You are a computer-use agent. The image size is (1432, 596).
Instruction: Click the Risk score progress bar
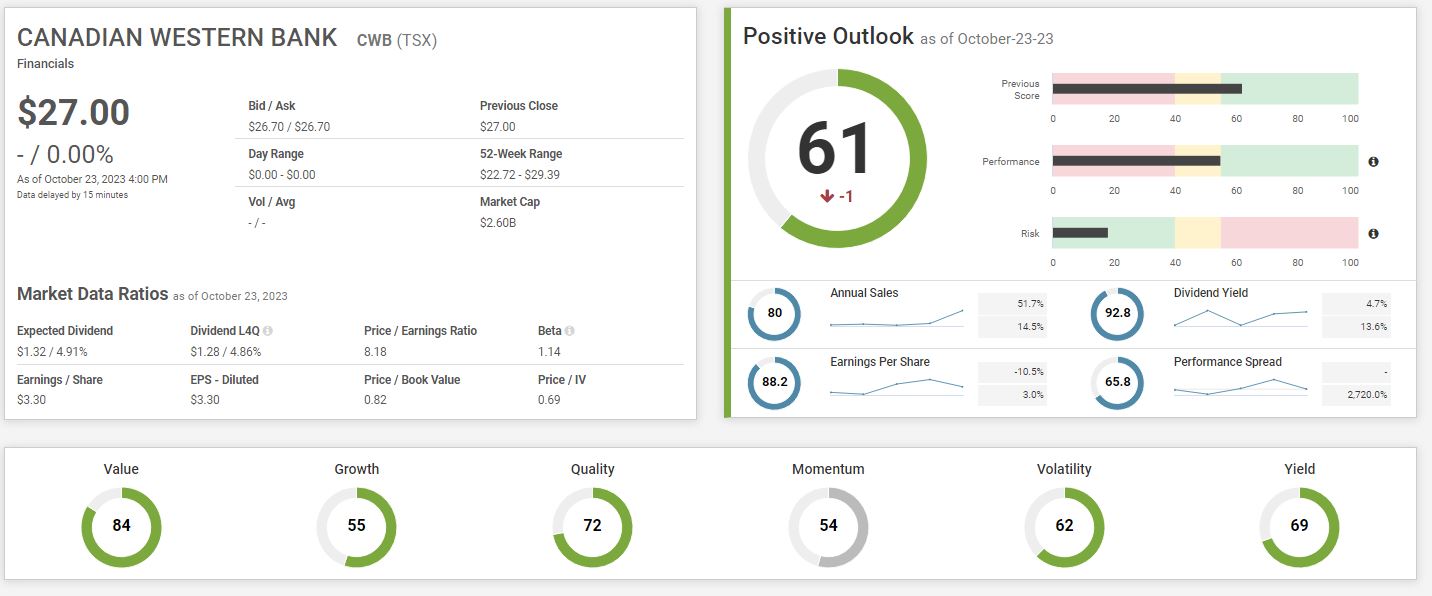coord(1205,233)
